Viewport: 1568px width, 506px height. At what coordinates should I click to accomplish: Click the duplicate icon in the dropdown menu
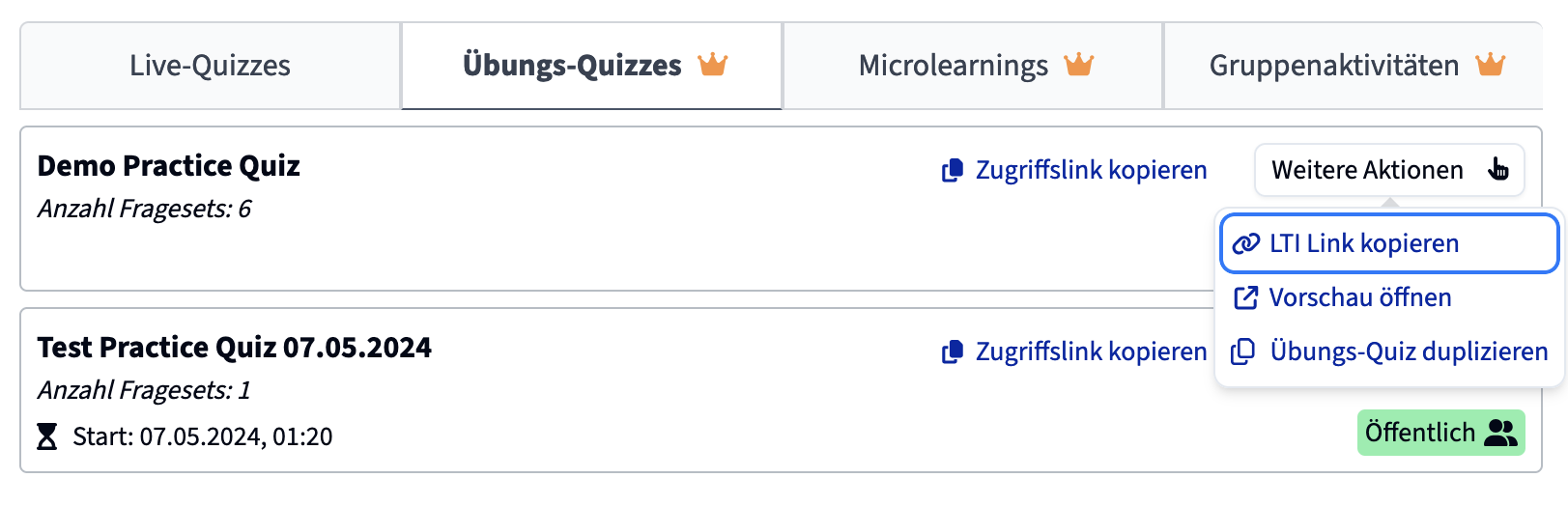click(x=1243, y=351)
